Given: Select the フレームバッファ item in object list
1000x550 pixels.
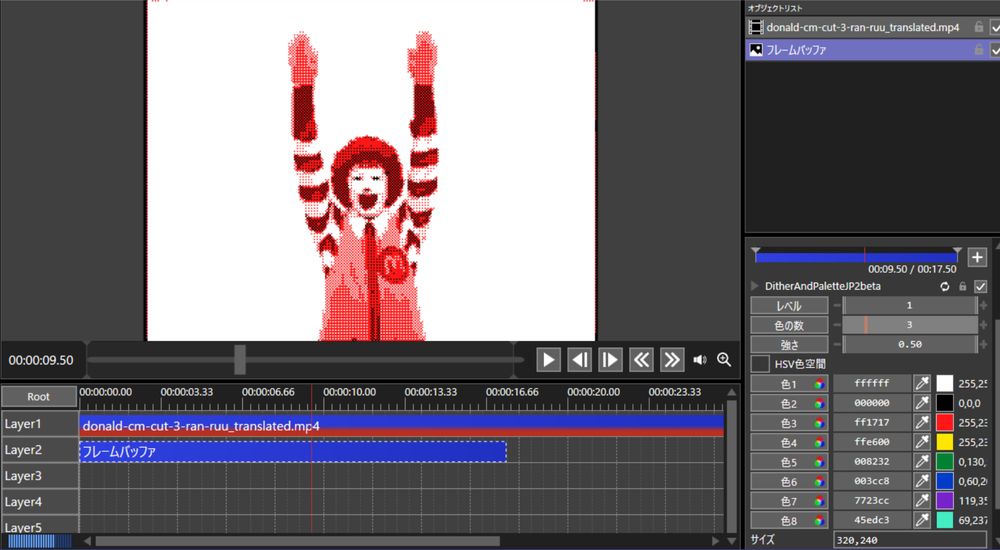Looking at the screenshot, I should (850, 49).
